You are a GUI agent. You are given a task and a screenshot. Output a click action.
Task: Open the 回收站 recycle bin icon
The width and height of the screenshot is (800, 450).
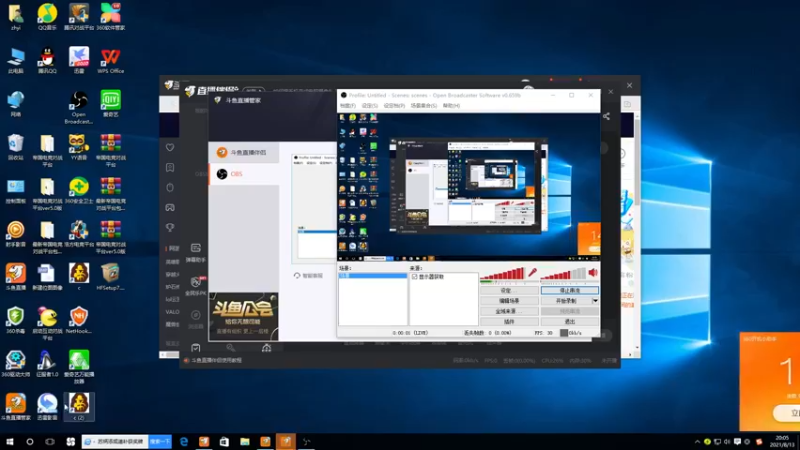pyautogui.click(x=15, y=147)
